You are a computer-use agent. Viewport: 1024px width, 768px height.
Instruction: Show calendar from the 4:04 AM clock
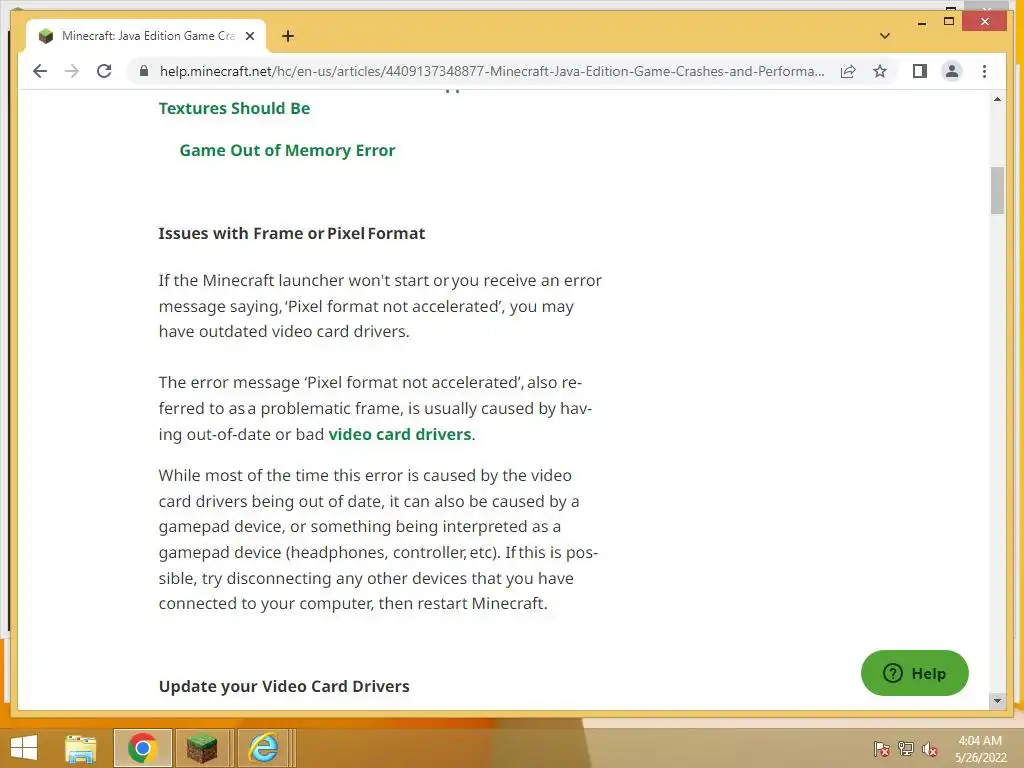pyautogui.click(x=980, y=749)
